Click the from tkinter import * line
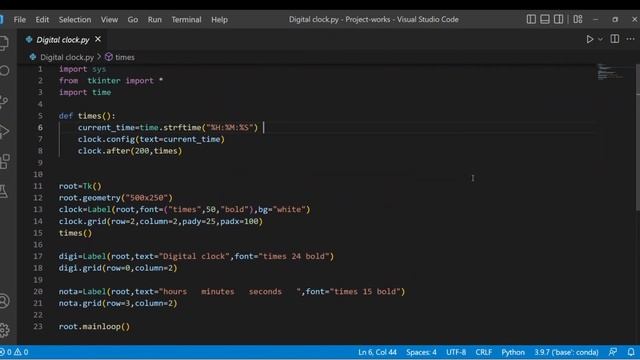The image size is (640, 360). coord(111,80)
